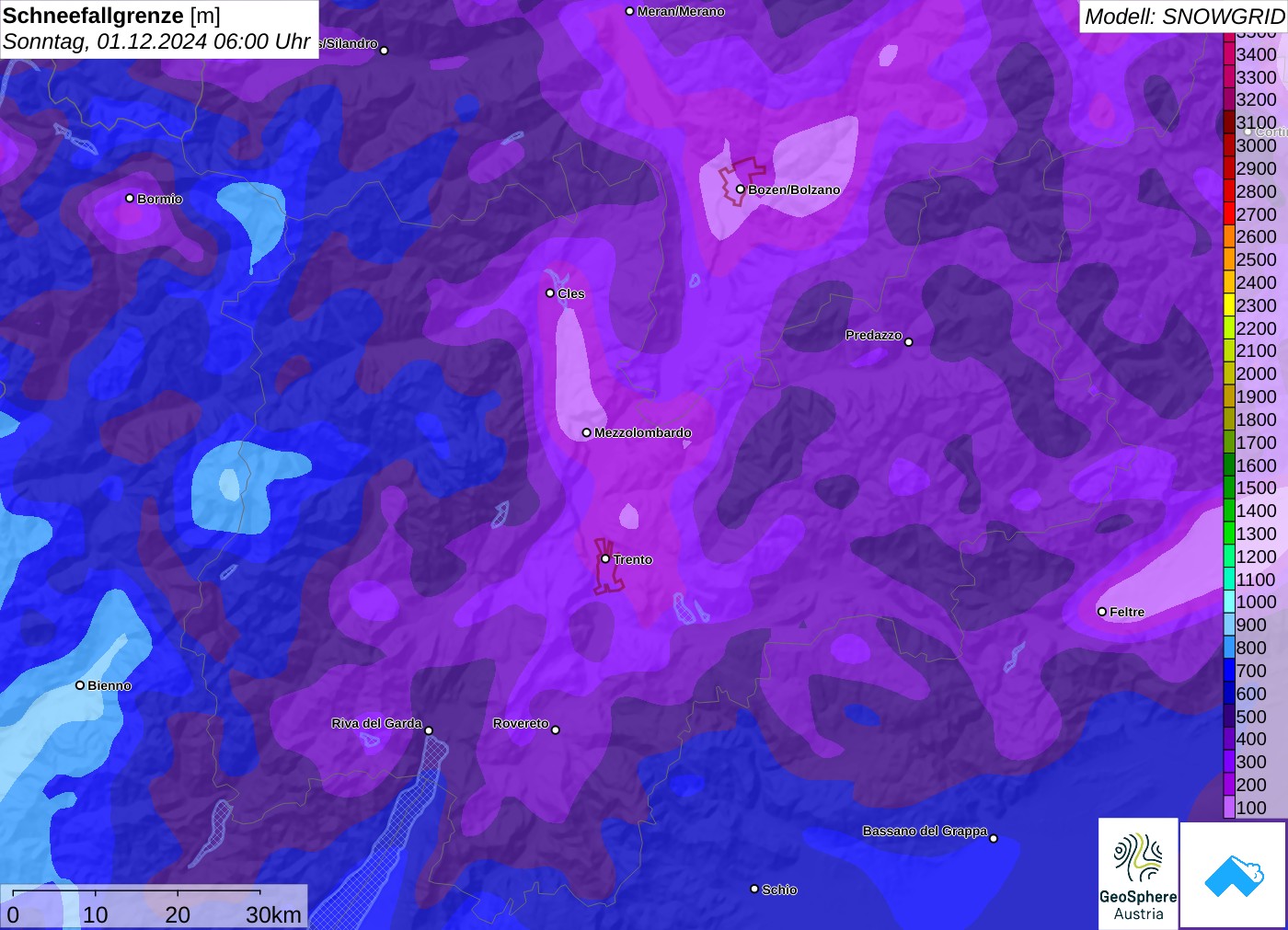Click the Bassano del Grappa label

[x=925, y=831]
